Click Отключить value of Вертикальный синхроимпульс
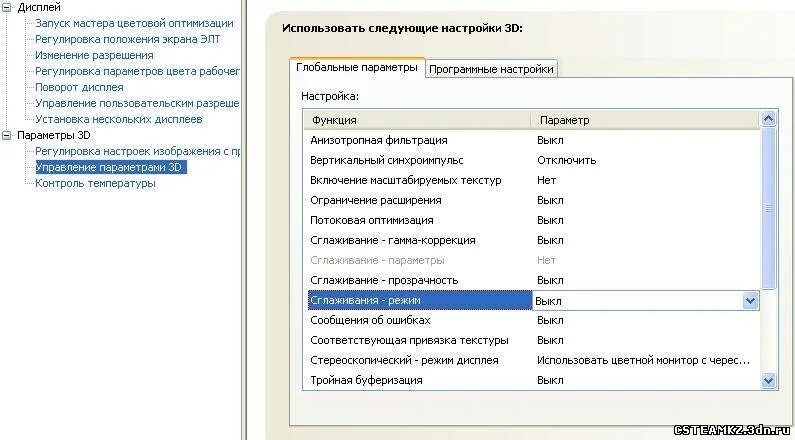This screenshot has height=440, width=795. pos(566,161)
